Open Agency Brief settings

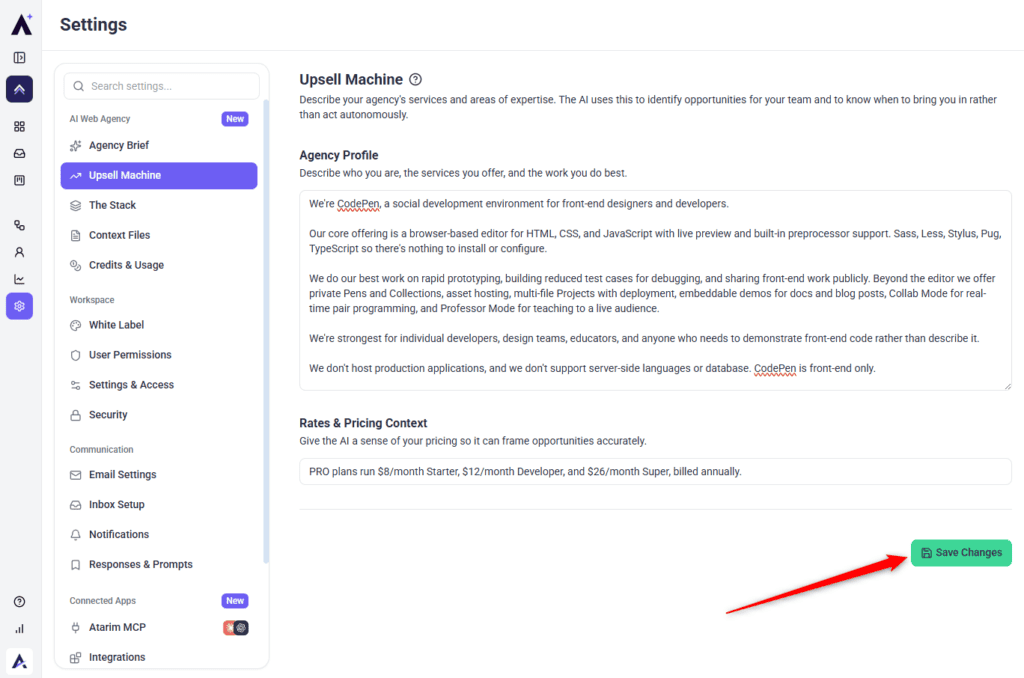(x=159, y=146)
